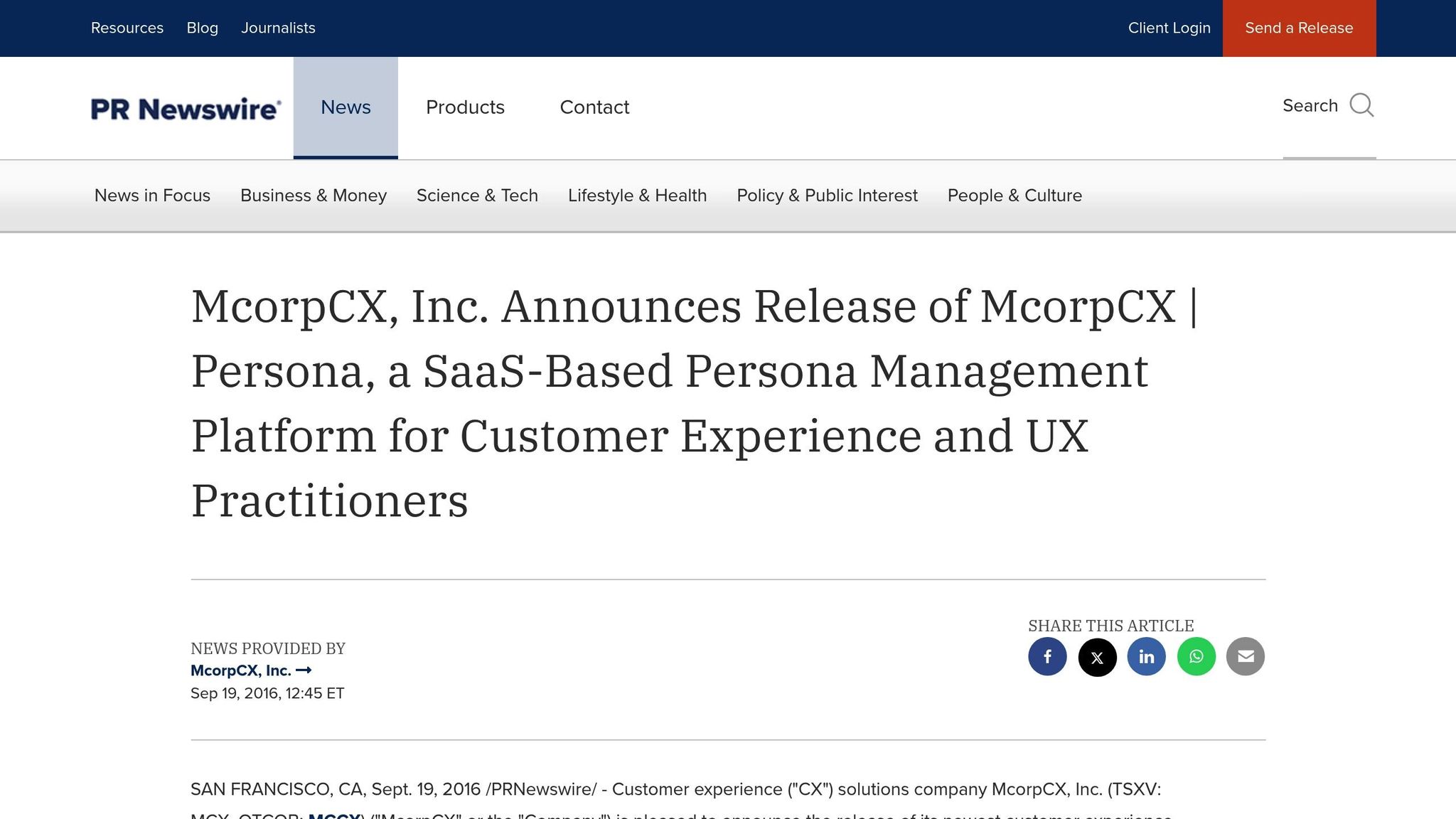Open the News in Focus section
The width and height of the screenshot is (1456, 819).
151,196
